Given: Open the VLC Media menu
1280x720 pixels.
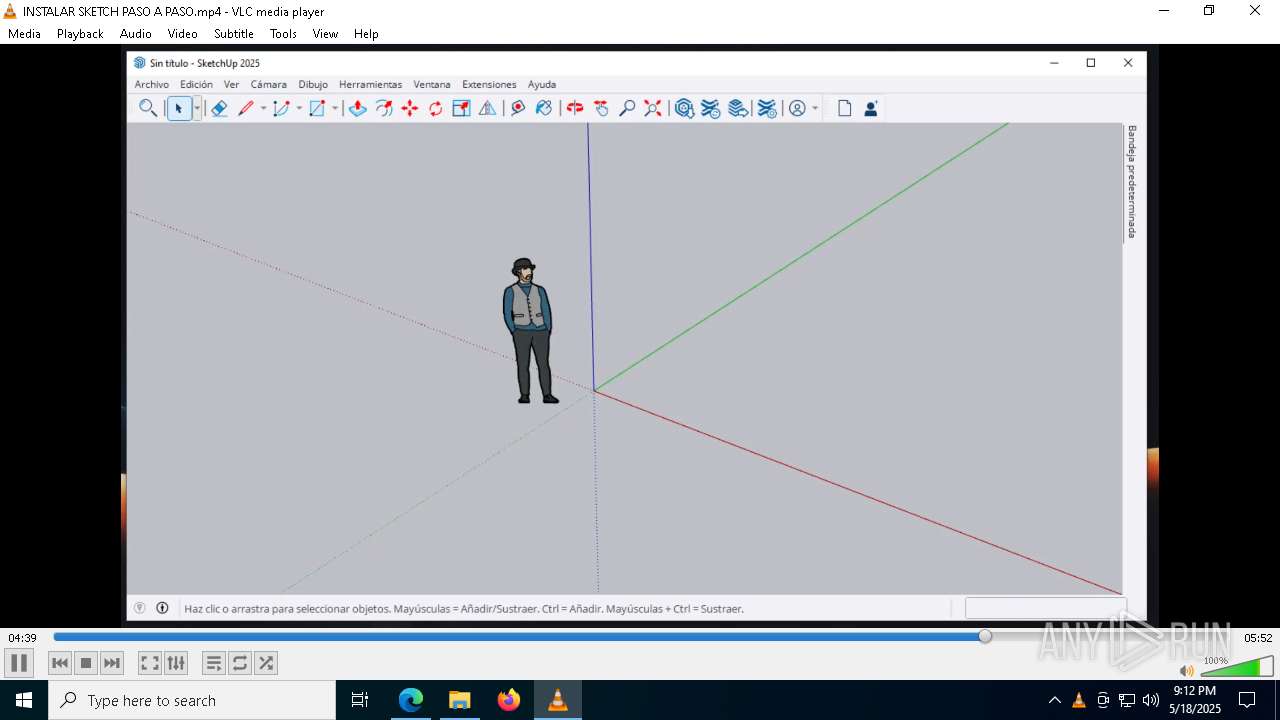Looking at the screenshot, I should point(24,33).
